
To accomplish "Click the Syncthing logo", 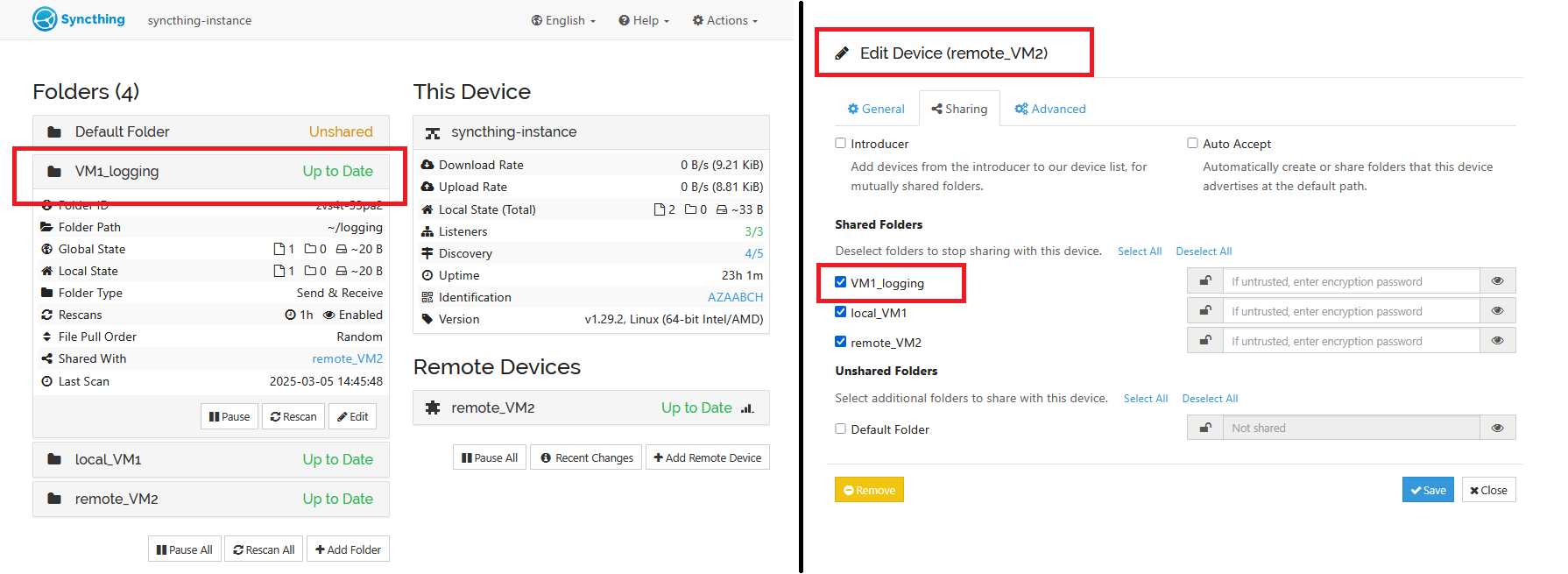I will pos(78,19).
